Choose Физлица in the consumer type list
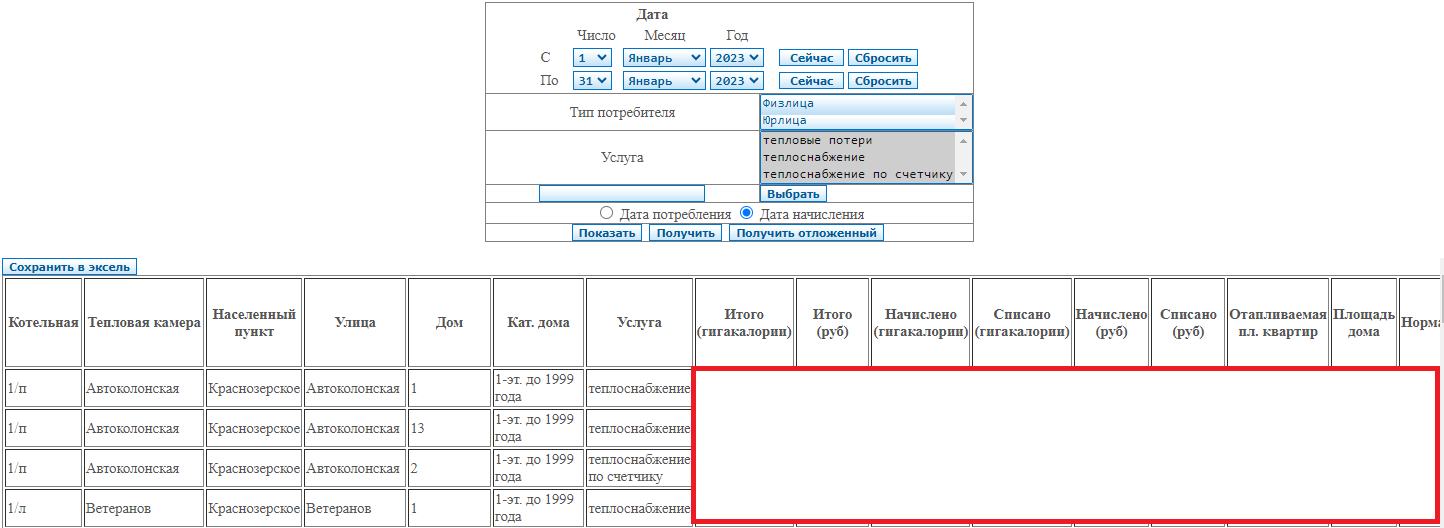Image resolution: width=1444 pixels, height=528 pixels. tap(857, 103)
